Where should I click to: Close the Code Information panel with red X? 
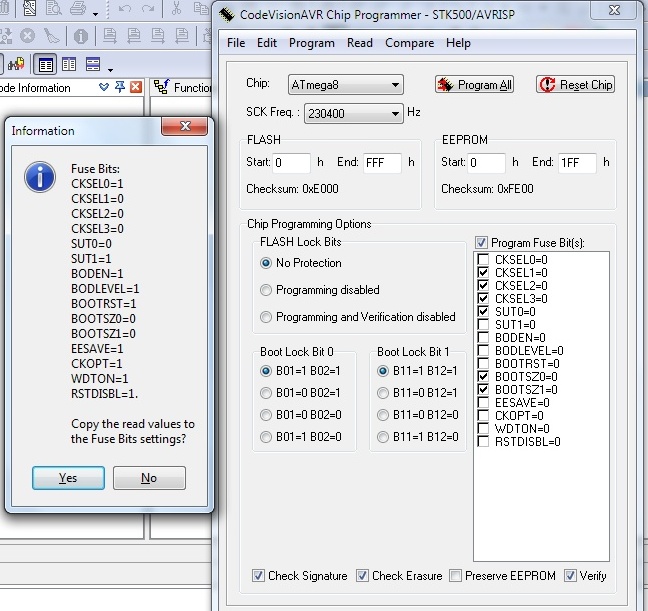(136, 88)
